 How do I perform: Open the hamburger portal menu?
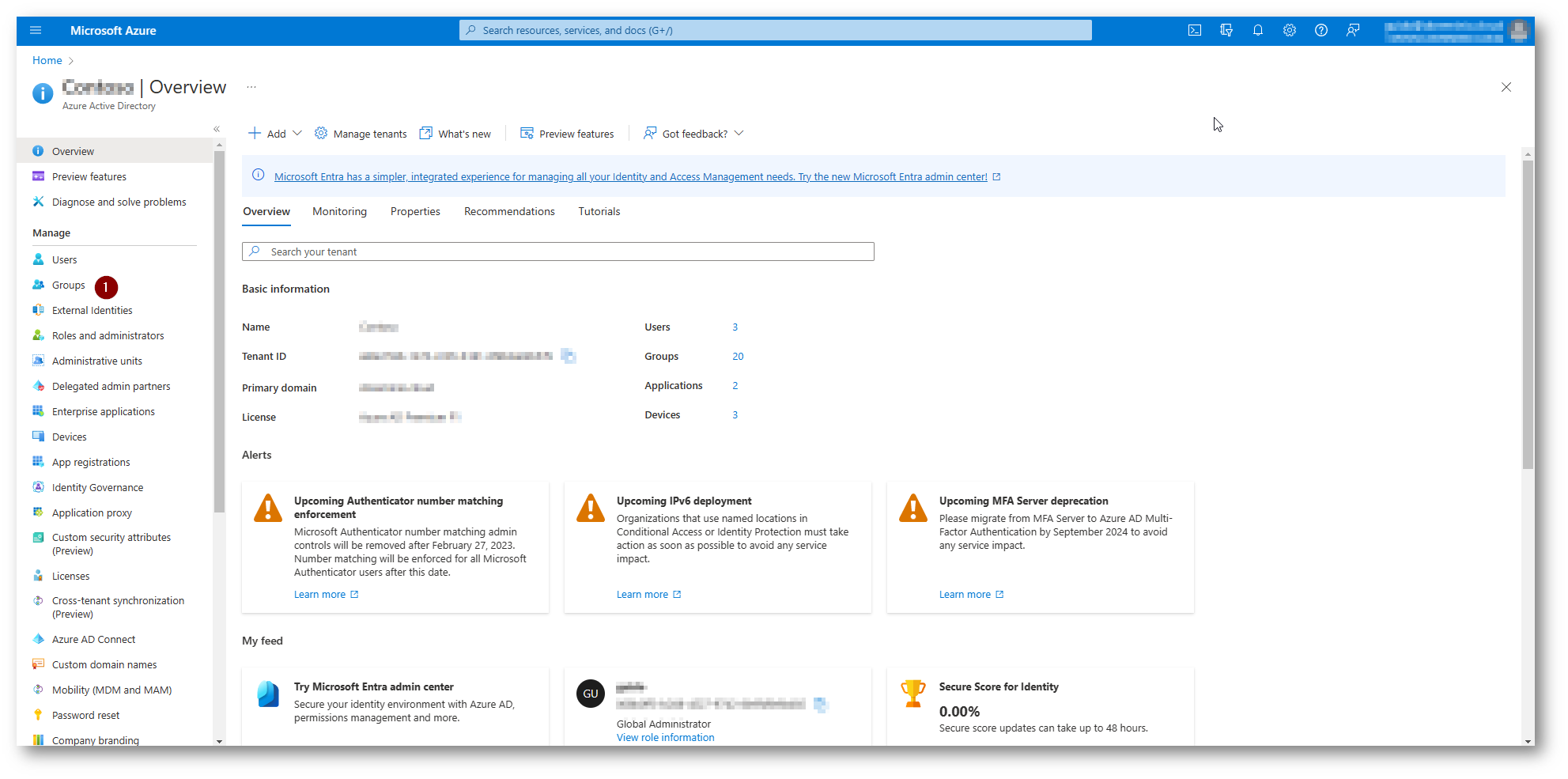point(36,31)
